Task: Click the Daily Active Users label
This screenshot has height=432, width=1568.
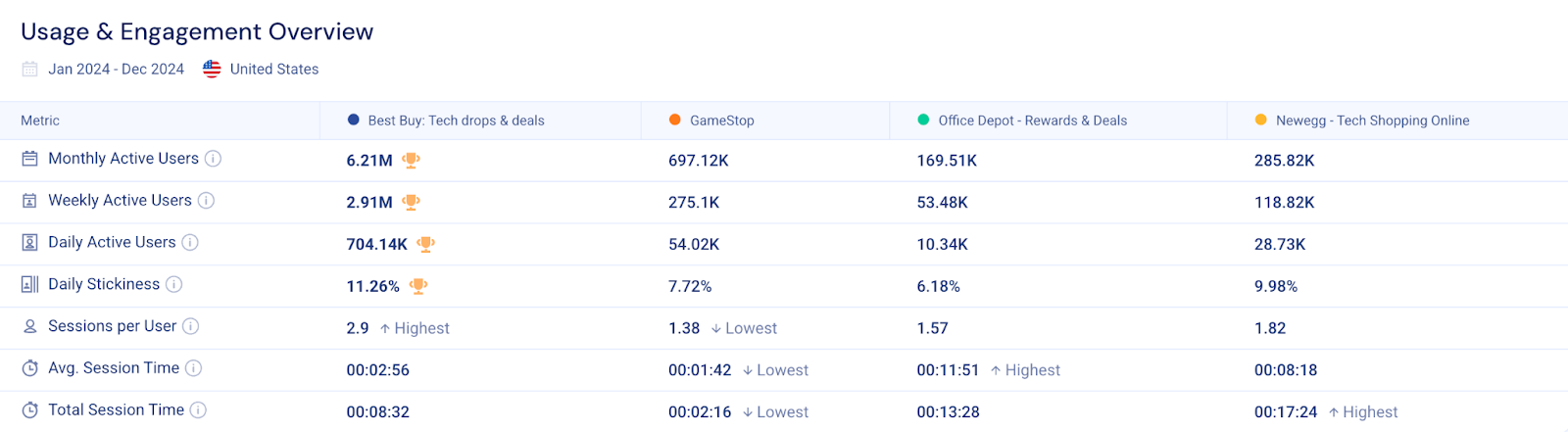Action: point(112,243)
